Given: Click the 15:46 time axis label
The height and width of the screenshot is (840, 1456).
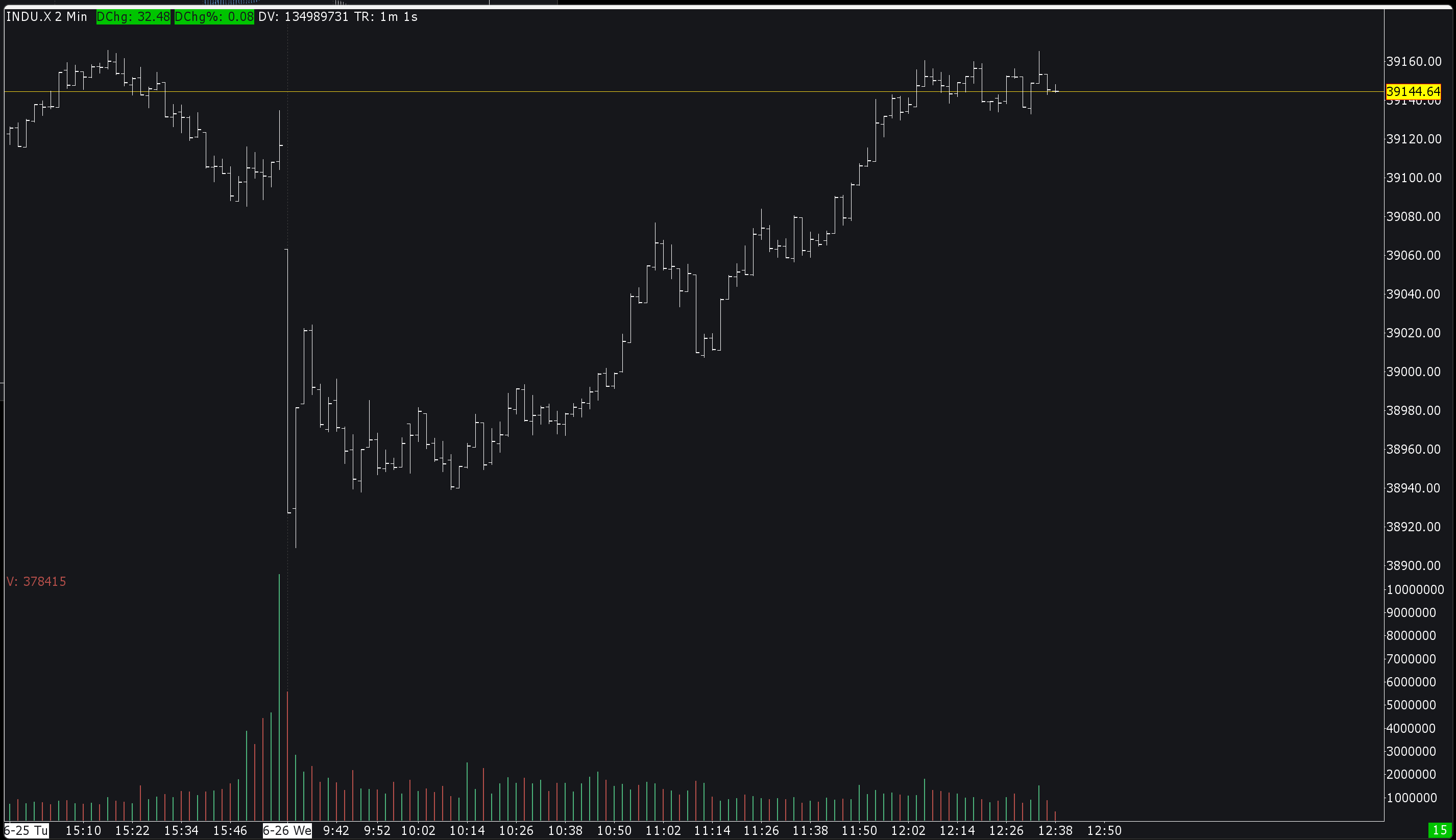Looking at the screenshot, I should tap(230, 831).
